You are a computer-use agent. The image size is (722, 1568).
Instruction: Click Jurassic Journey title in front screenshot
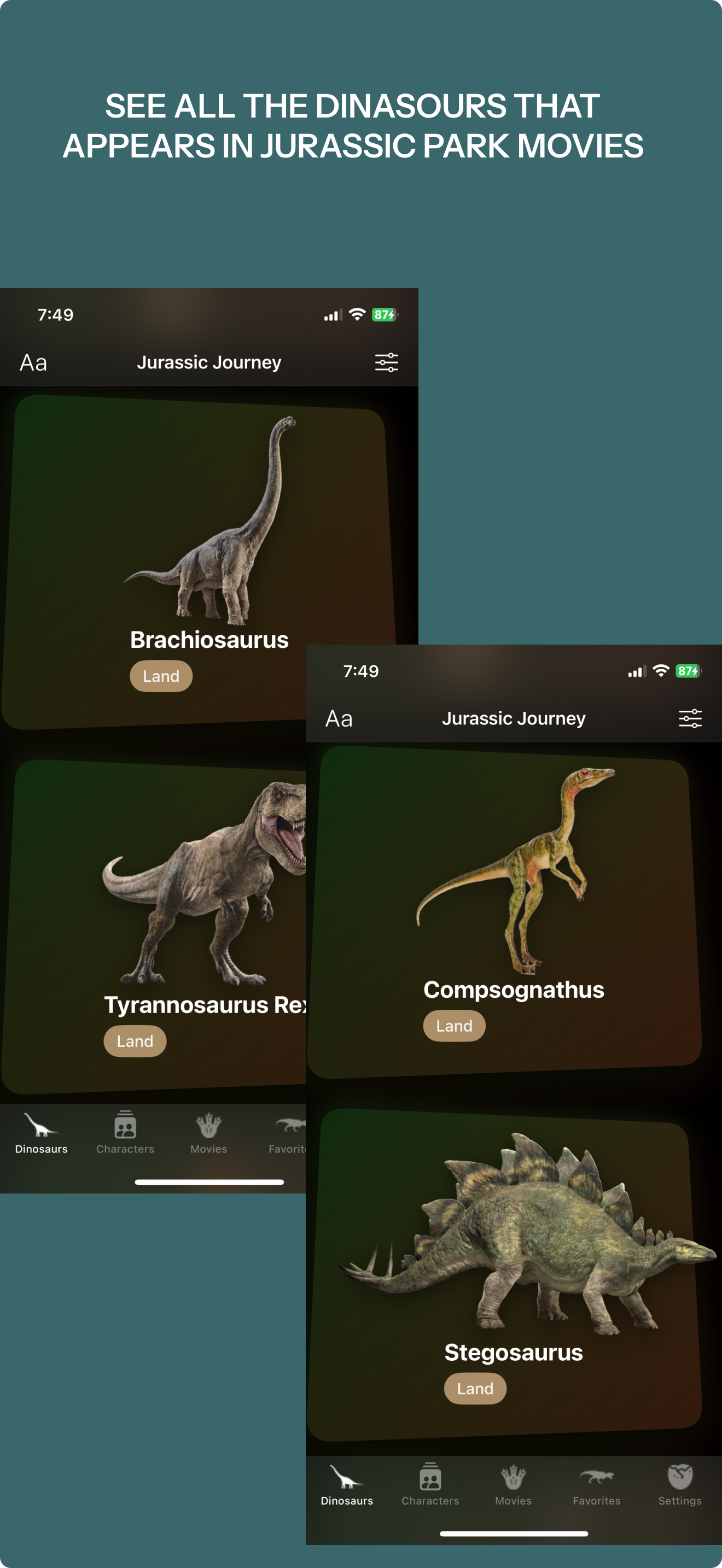point(514,718)
